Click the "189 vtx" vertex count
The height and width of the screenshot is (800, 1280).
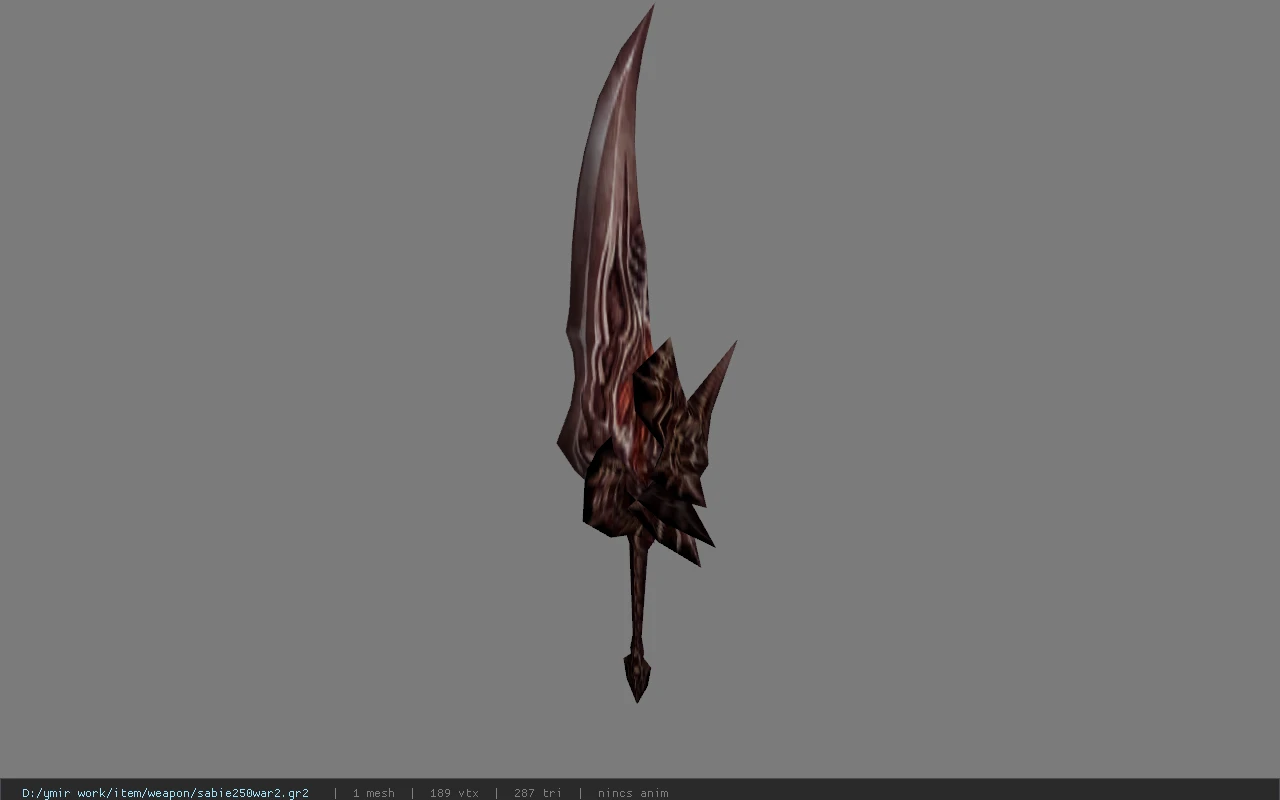[454, 793]
